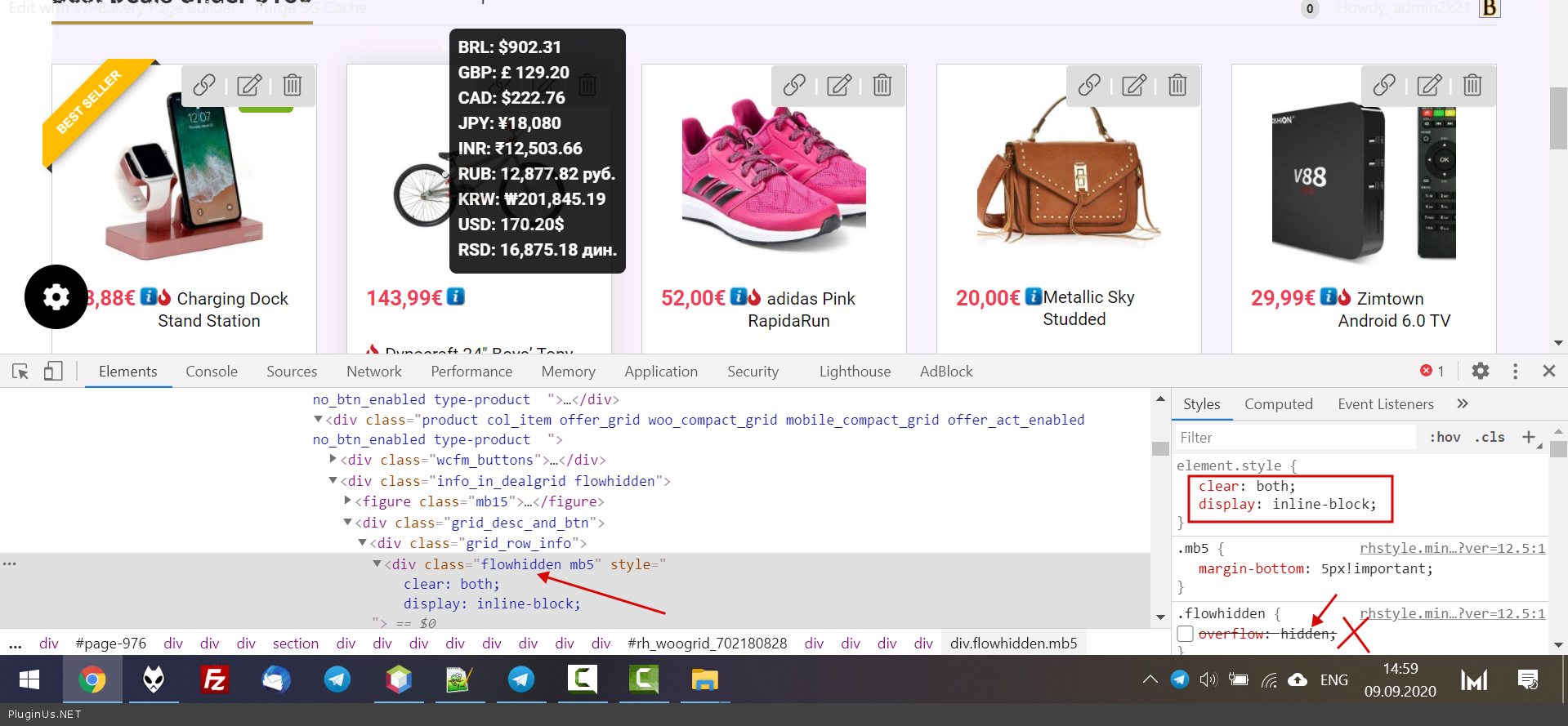Viewport: 1568px width, 726px height.
Task: Expand the figure class mb15 node
Action: coord(348,501)
